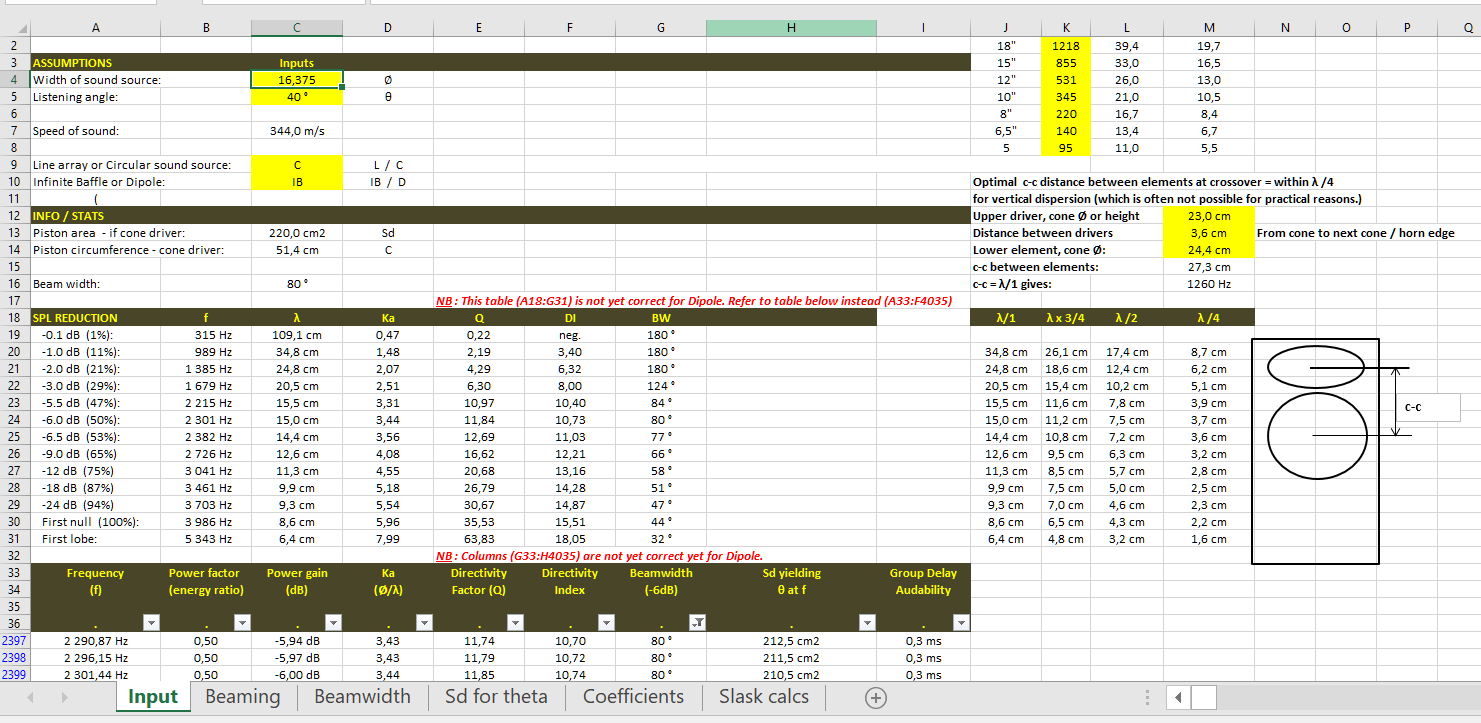
Task: Select the lower element cone value 24,4 cm
Action: (1209, 250)
